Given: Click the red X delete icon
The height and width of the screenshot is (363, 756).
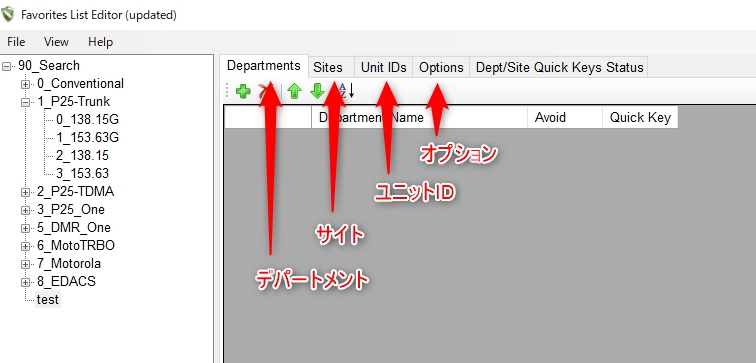Looking at the screenshot, I should 266,91.
